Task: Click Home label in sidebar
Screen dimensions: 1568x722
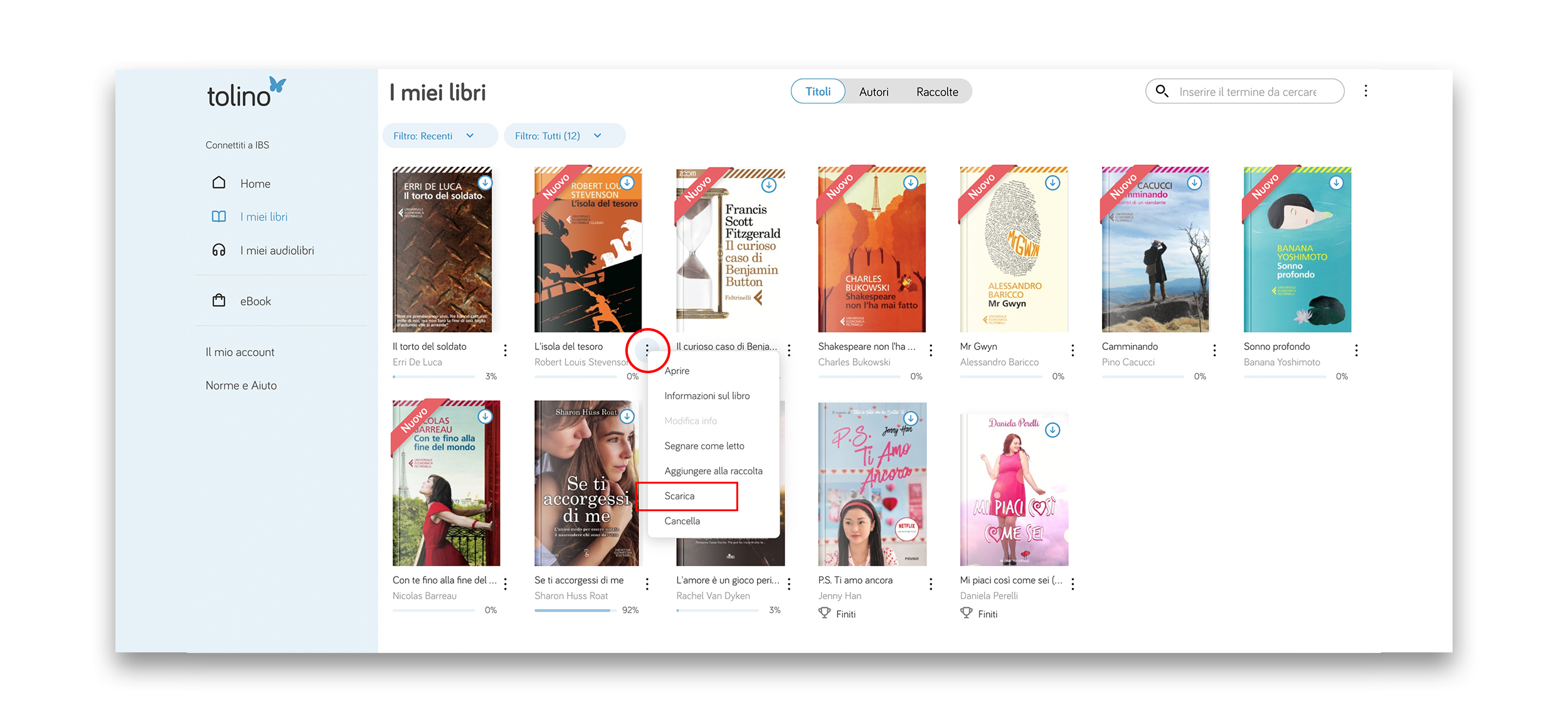Action: coord(255,183)
